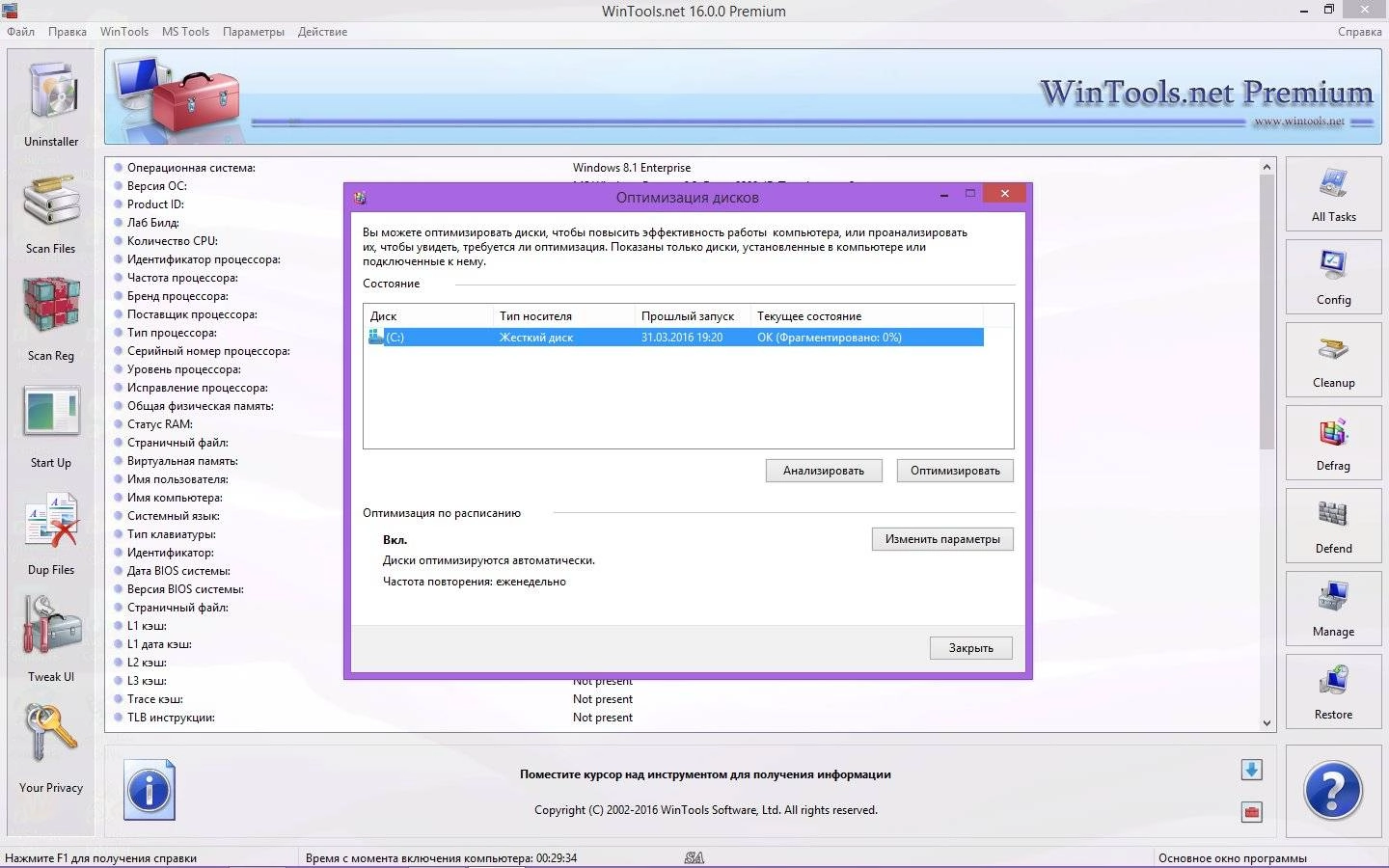
Task: Click Основное окно программы status text
Action: (1233, 858)
